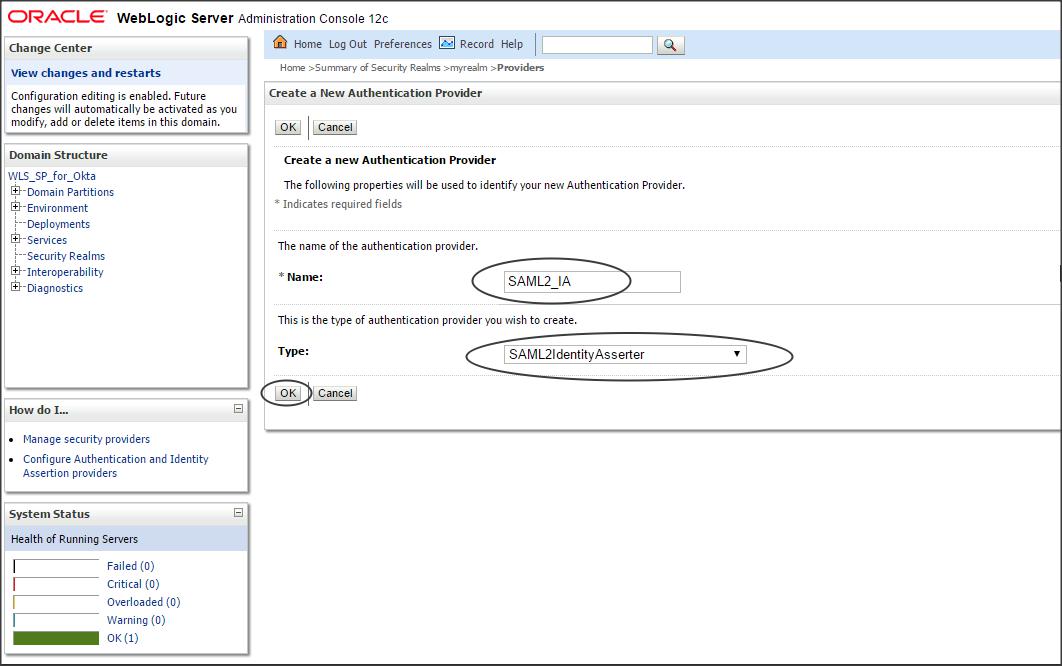Open Deployments in Domain Structure
Screen dimensions: 1062x666
[58, 224]
